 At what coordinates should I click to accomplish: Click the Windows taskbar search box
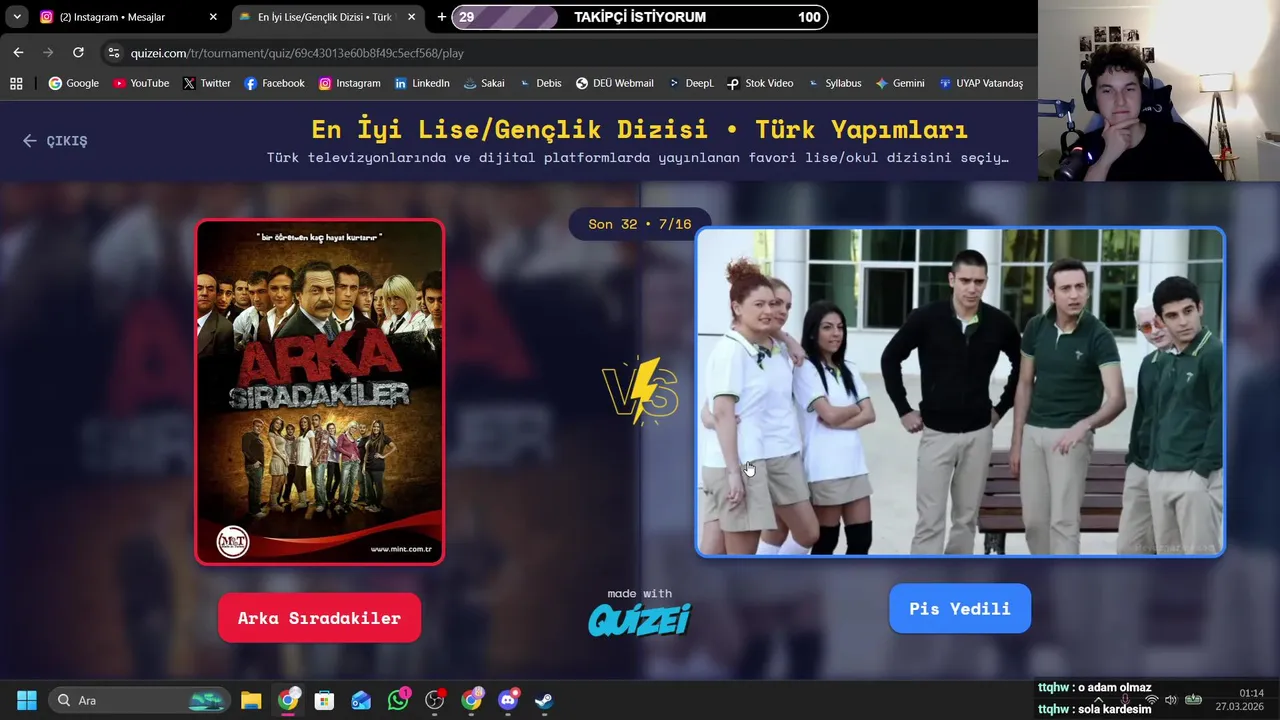coord(139,700)
